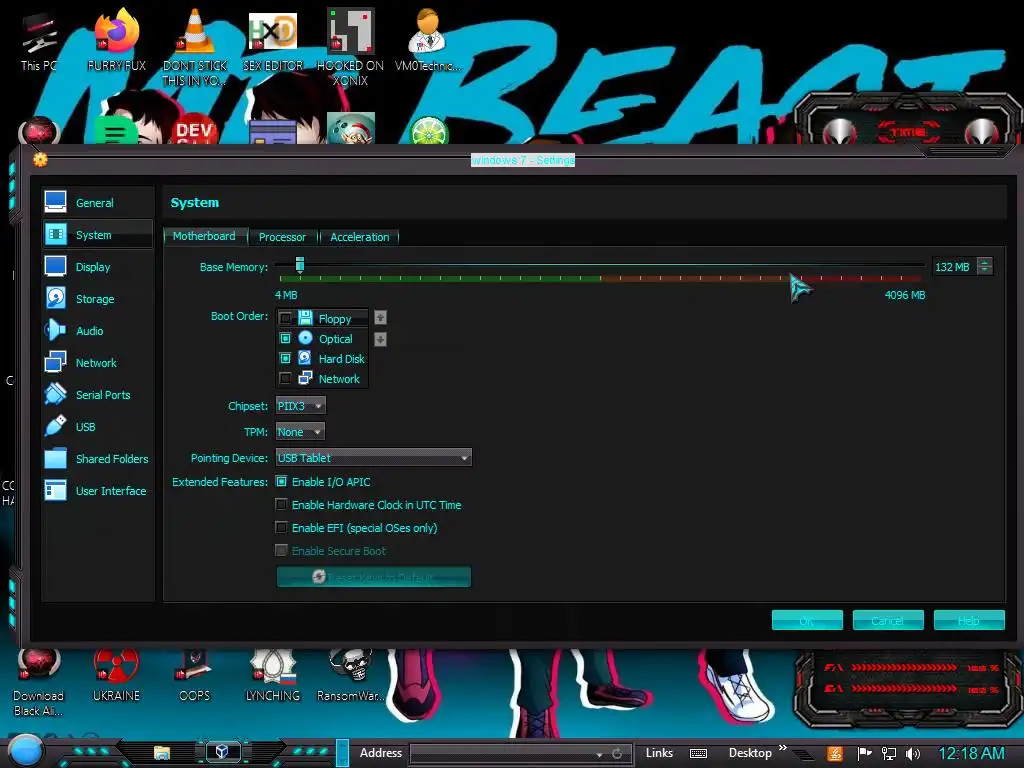1024x768 pixels.
Task: Open Serial Ports settings category
Action: 98,394
